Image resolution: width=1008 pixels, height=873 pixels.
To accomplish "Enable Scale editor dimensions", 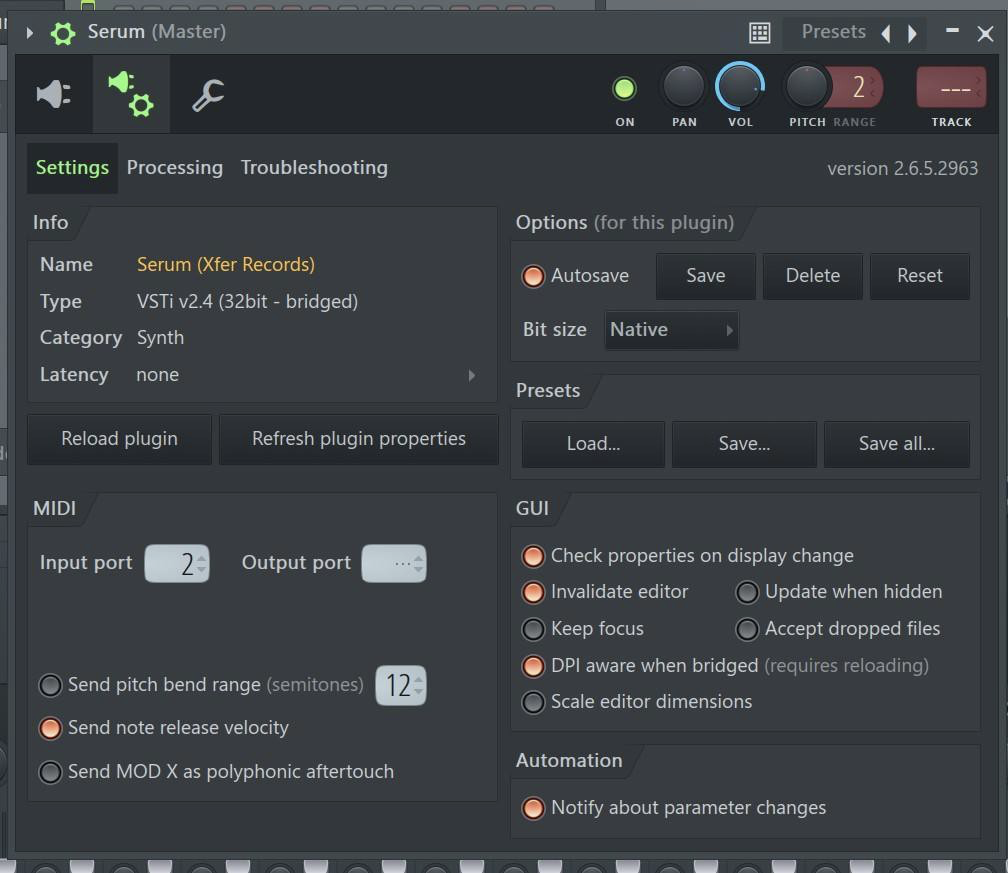I will point(533,702).
